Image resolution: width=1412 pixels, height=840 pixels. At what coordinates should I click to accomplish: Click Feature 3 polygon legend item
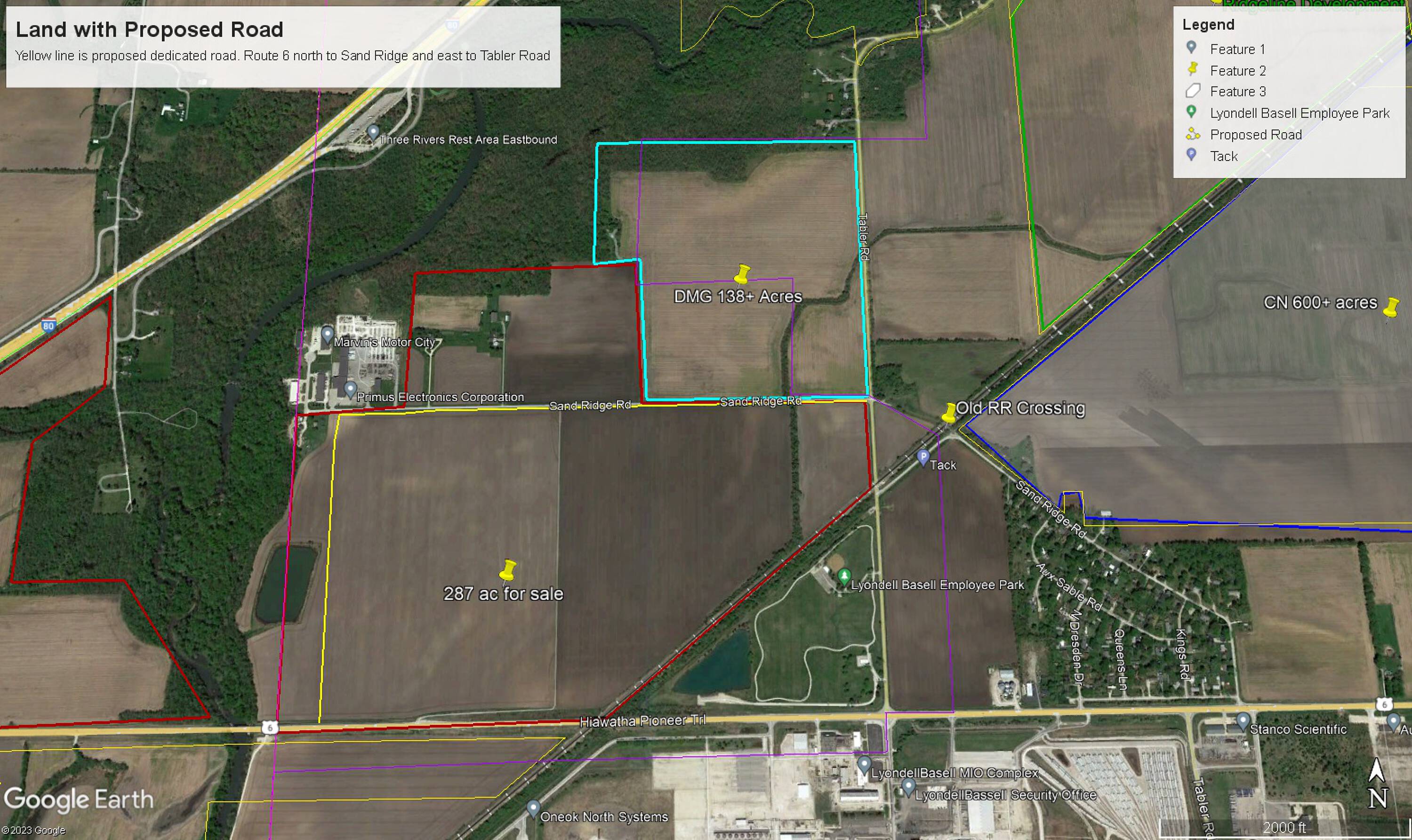(1237, 92)
